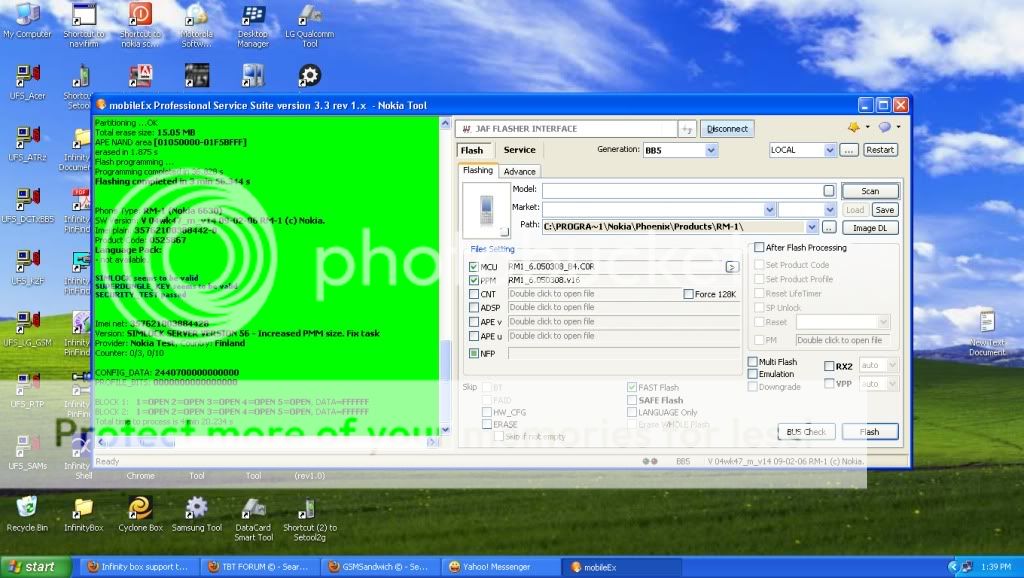This screenshot has height=578, width=1024.
Task: Click the phone thumbnail image
Action: pos(487,210)
